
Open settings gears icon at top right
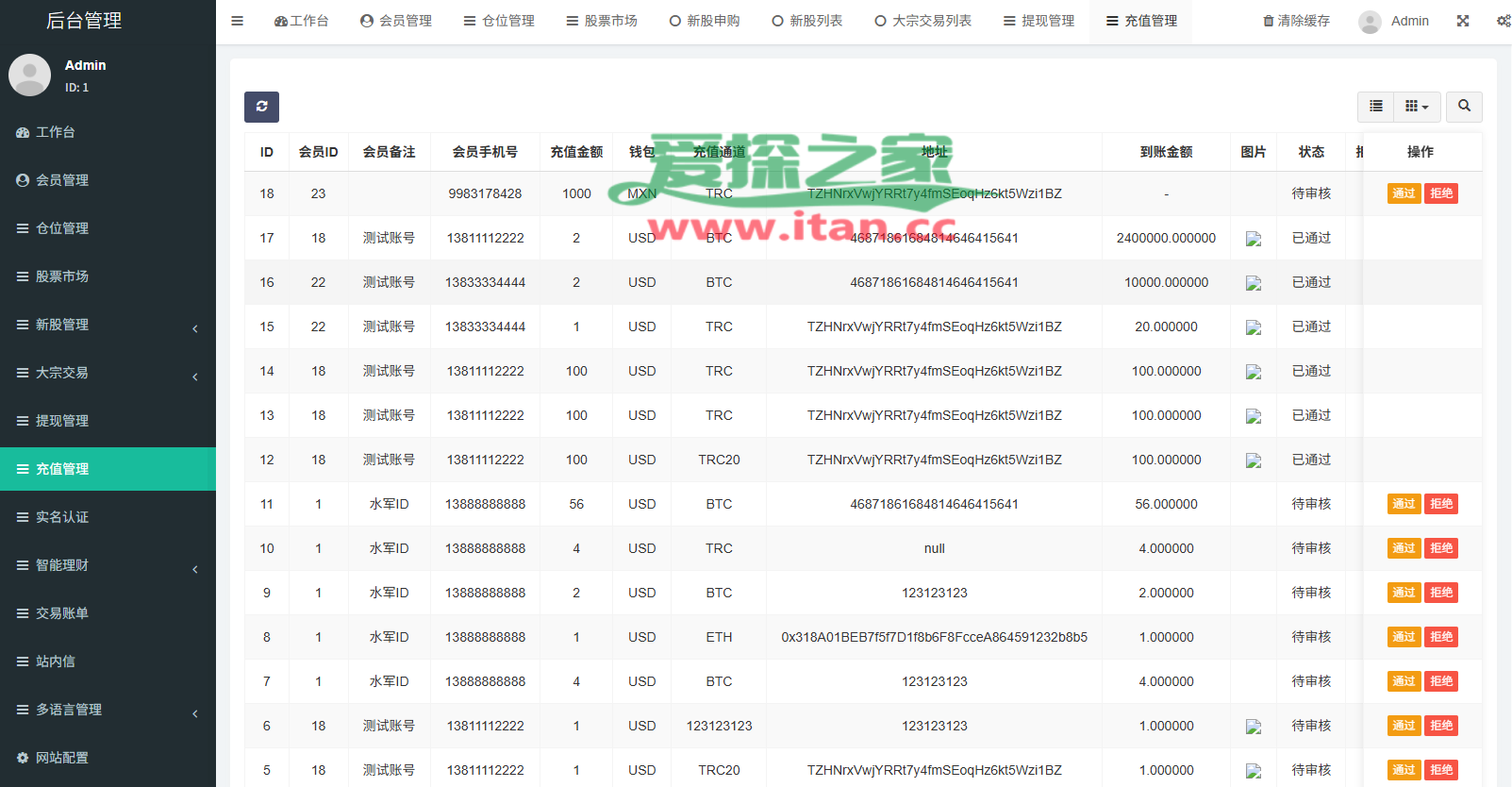(1503, 21)
